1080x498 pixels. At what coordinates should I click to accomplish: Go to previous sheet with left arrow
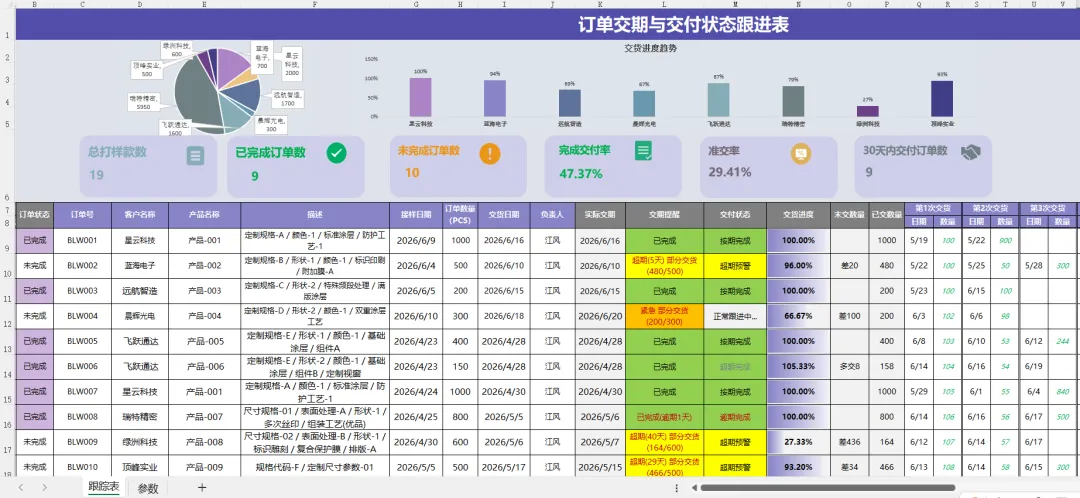click(x=21, y=488)
